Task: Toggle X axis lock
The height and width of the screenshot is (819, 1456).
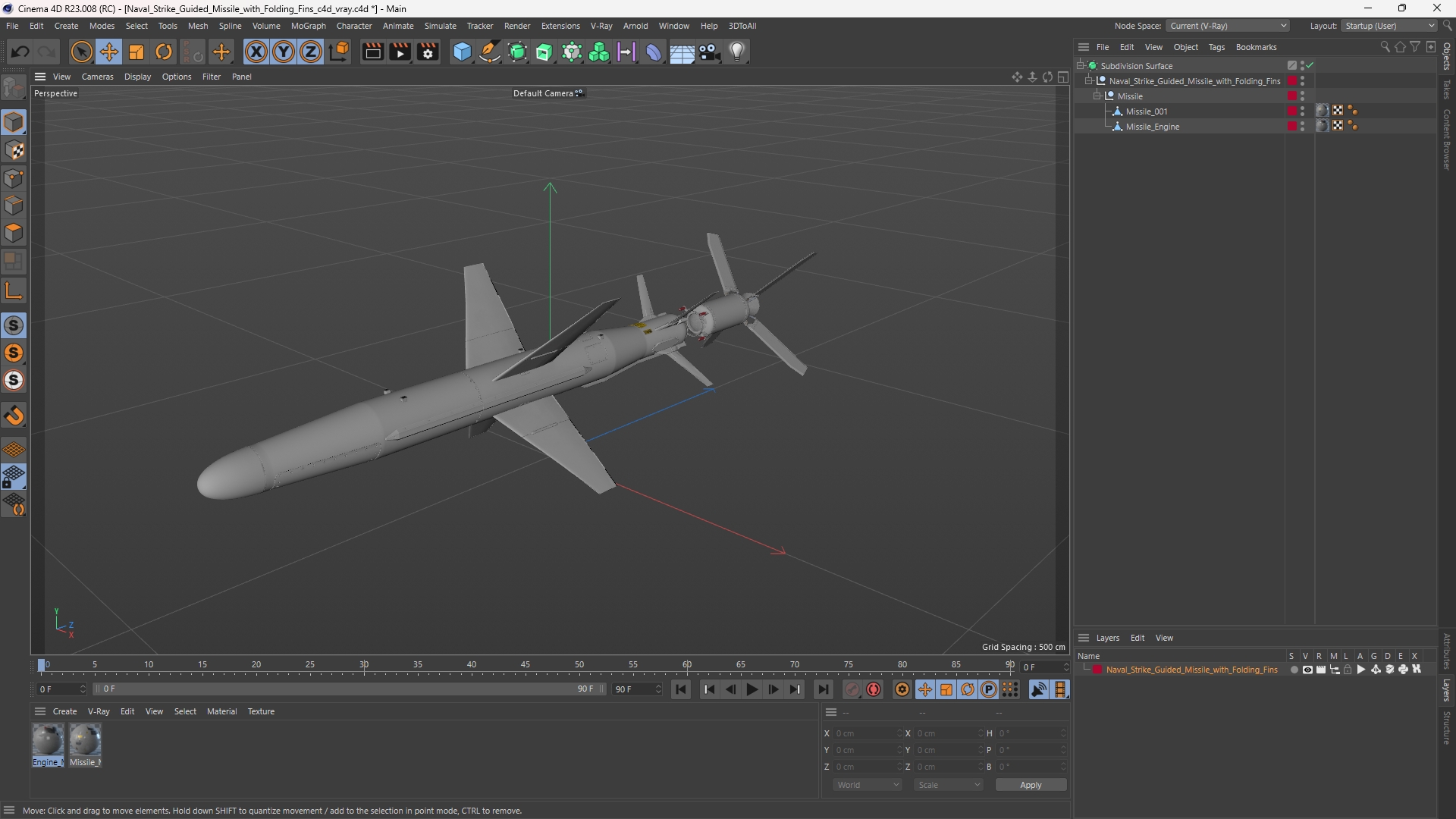Action: 256,52
